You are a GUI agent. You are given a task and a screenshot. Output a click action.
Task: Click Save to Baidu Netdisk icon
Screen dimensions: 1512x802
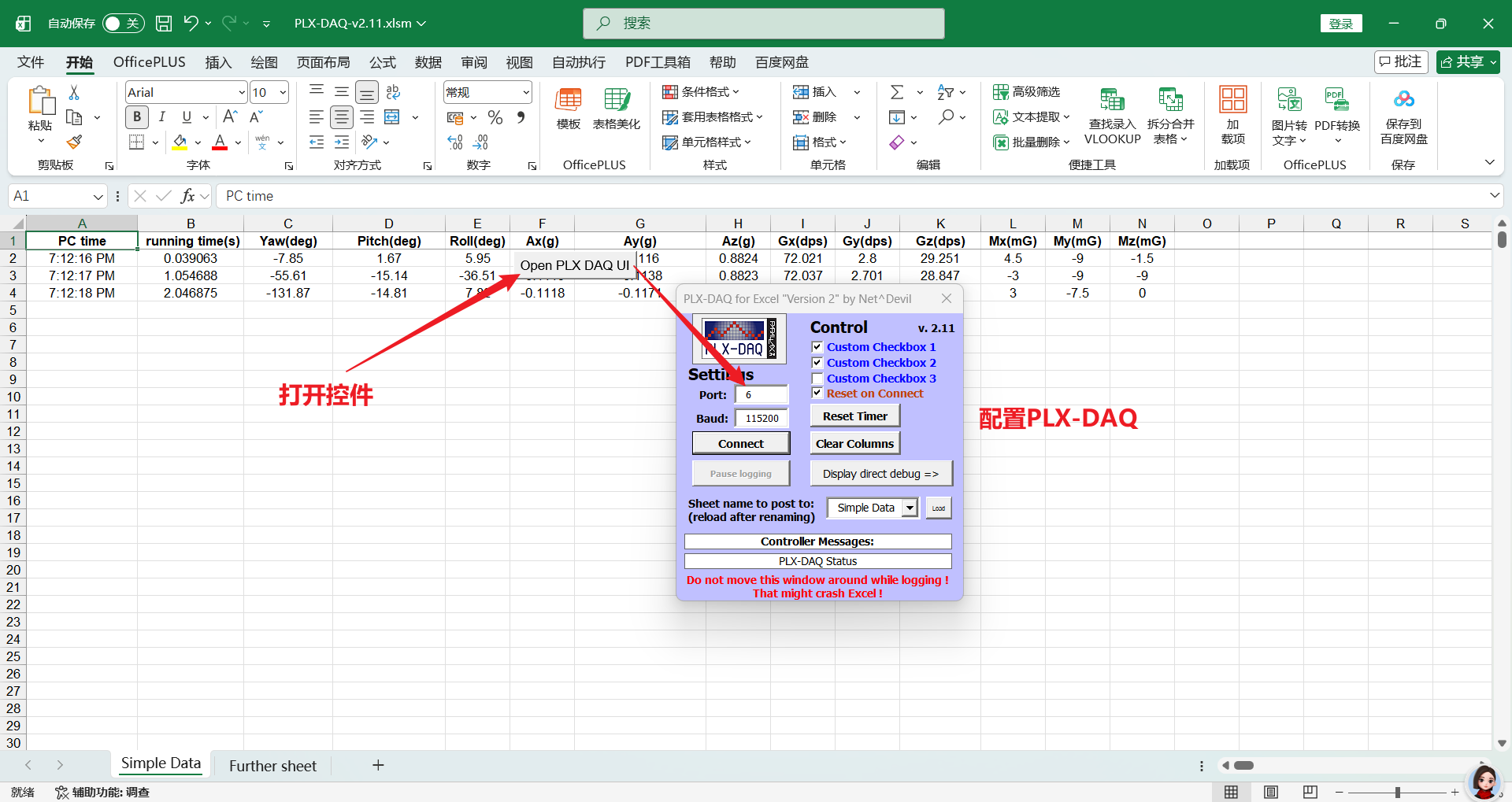pos(1403,116)
